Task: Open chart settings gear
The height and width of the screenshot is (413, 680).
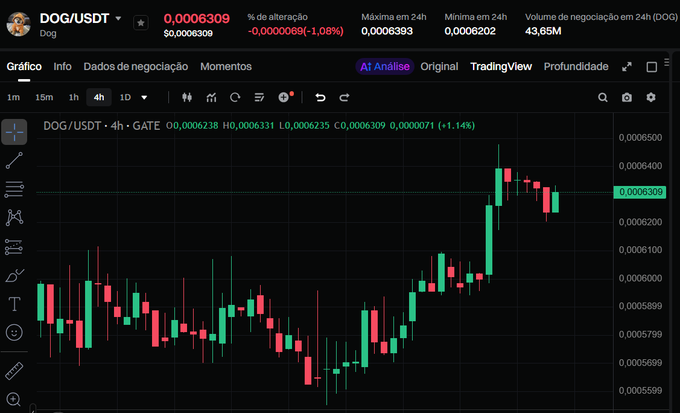Action: pyautogui.click(x=651, y=97)
